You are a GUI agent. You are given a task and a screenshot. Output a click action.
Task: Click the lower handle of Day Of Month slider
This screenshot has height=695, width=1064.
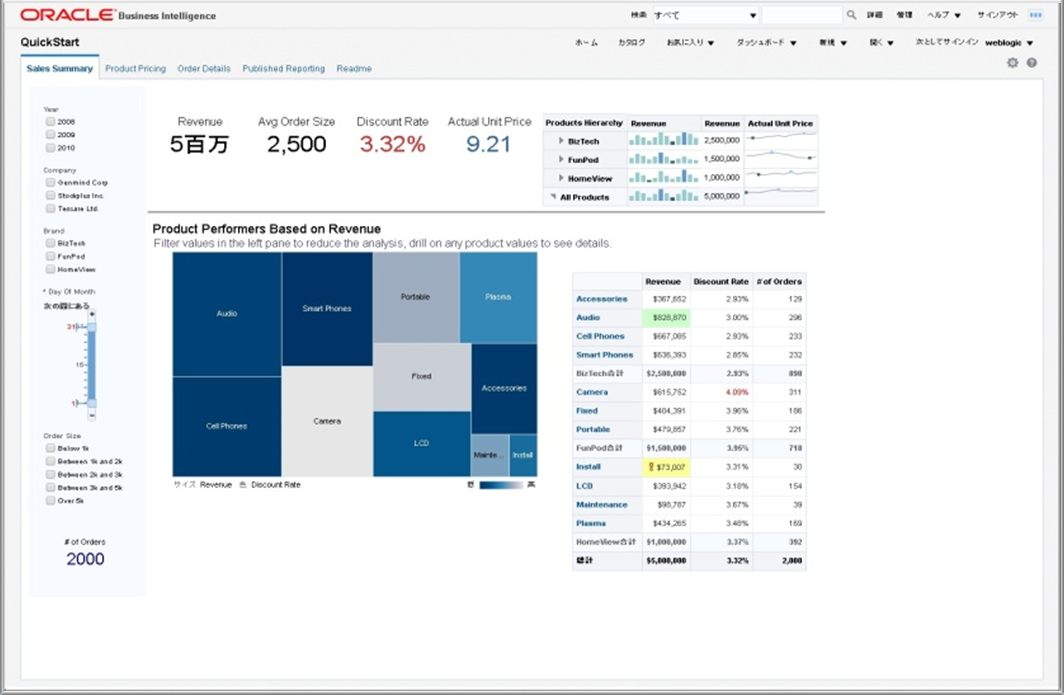92,403
